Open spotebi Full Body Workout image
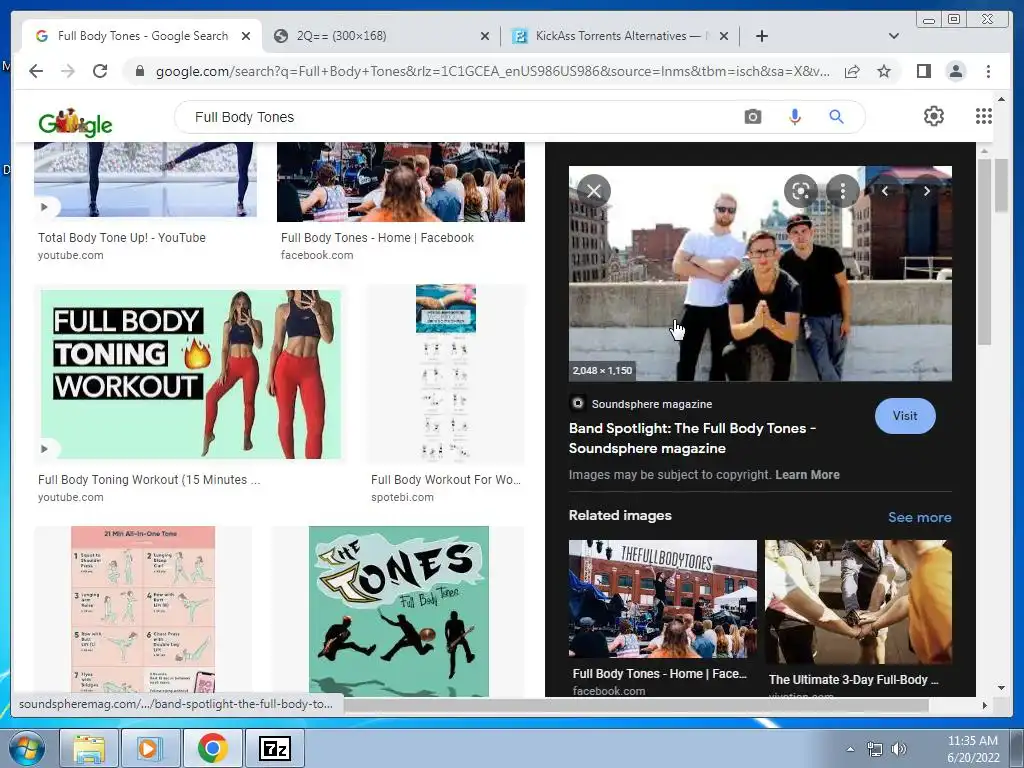This screenshot has height=768, width=1024. pos(445,374)
